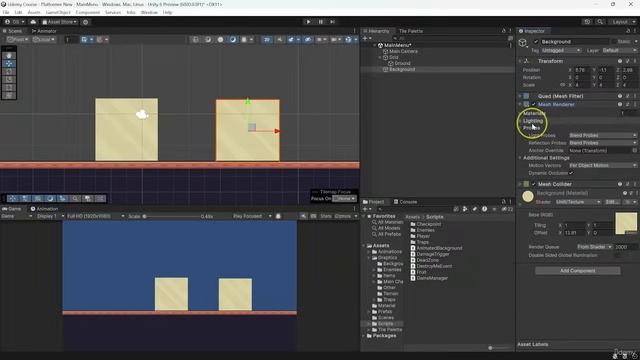Open Full HD resolution dropdown

(x=96, y=216)
